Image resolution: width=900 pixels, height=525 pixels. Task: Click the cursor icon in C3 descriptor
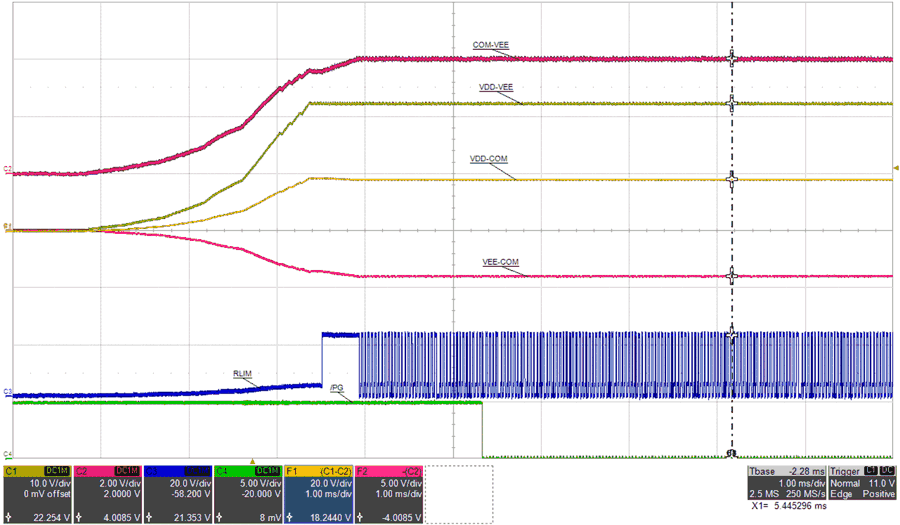pyautogui.click(x=149, y=518)
